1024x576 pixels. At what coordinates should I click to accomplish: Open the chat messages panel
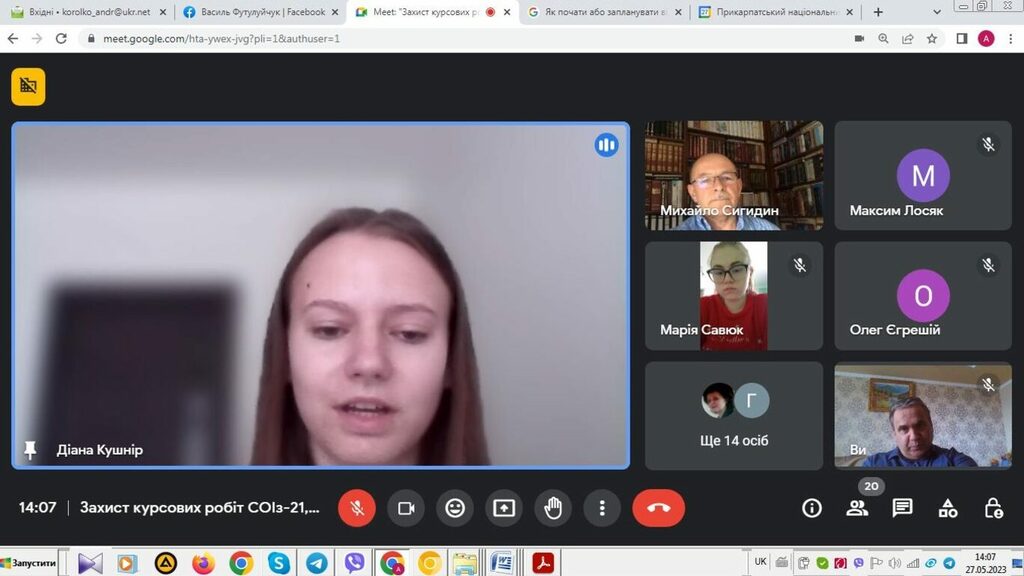click(x=902, y=508)
